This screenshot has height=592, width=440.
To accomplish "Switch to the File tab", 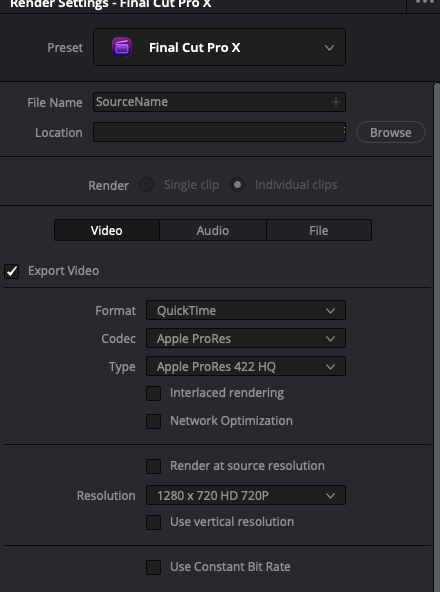I will pos(319,230).
